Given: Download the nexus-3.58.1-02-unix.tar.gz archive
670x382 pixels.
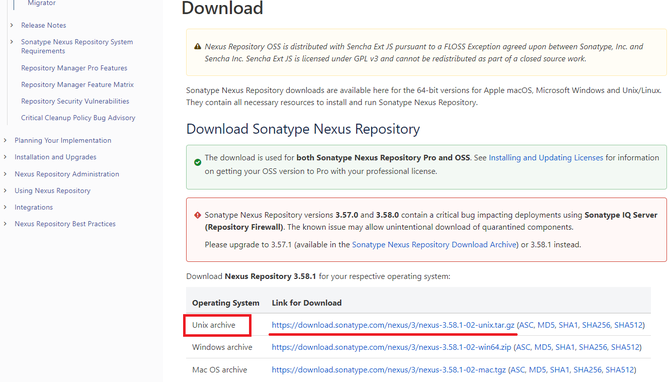Looking at the screenshot, I should 393,325.
